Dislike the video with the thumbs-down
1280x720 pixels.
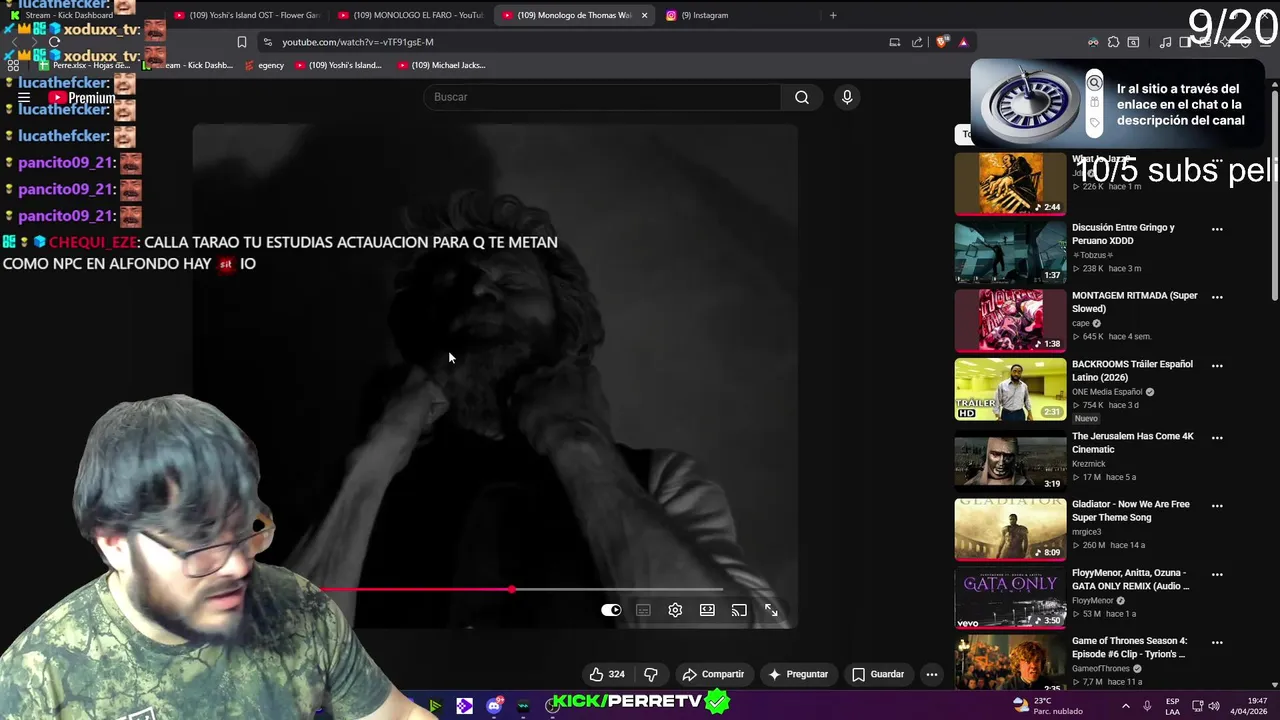coord(651,674)
